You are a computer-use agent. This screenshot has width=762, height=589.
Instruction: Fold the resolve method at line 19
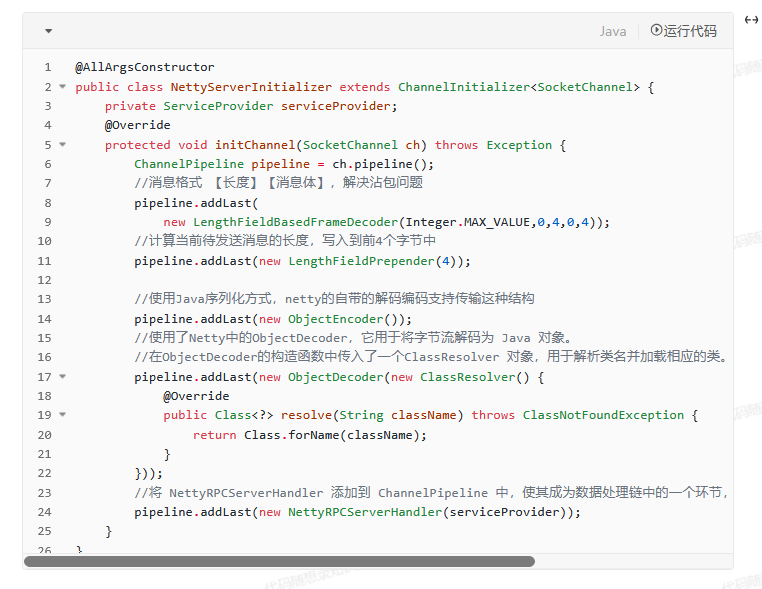click(63, 415)
